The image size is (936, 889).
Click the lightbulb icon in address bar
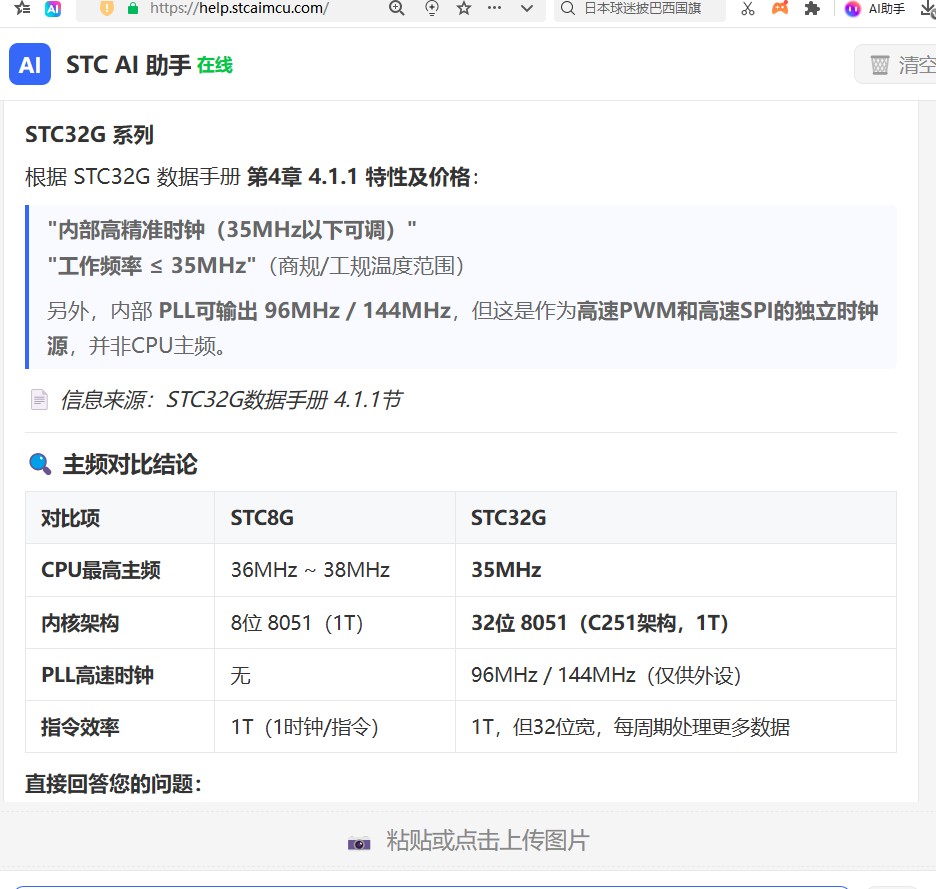[432, 8]
